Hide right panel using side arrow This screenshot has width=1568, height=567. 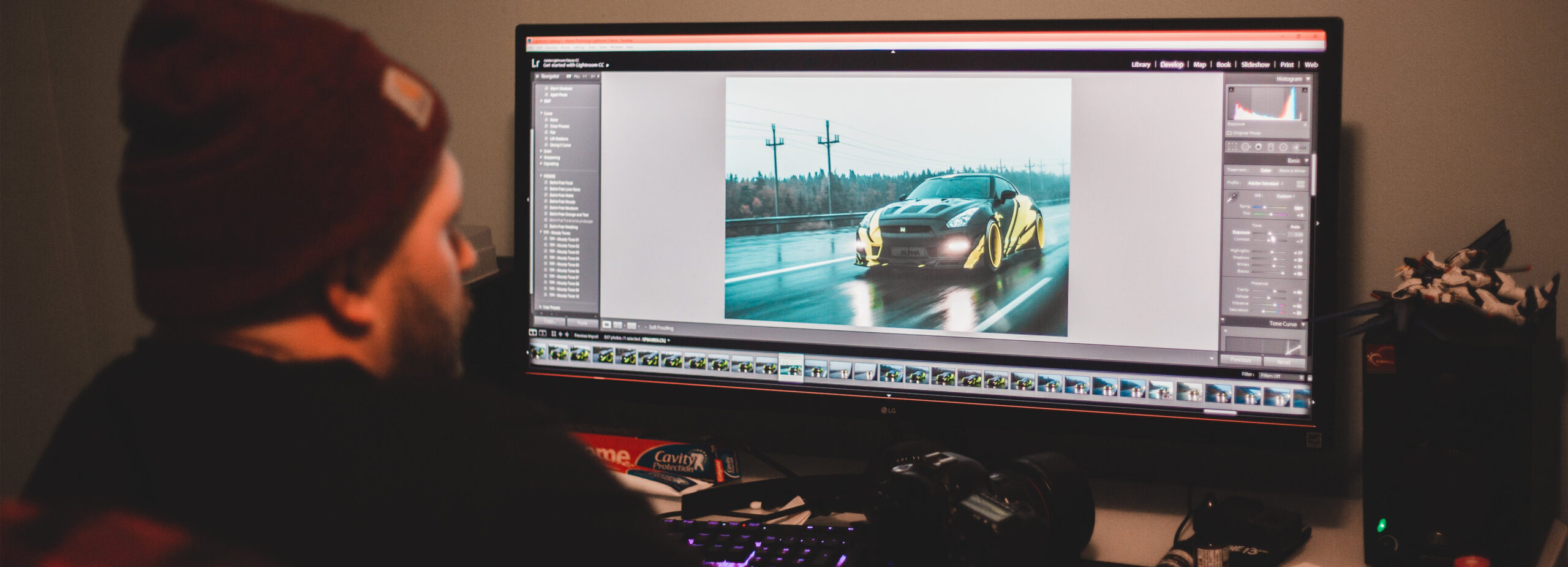(1318, 223)
